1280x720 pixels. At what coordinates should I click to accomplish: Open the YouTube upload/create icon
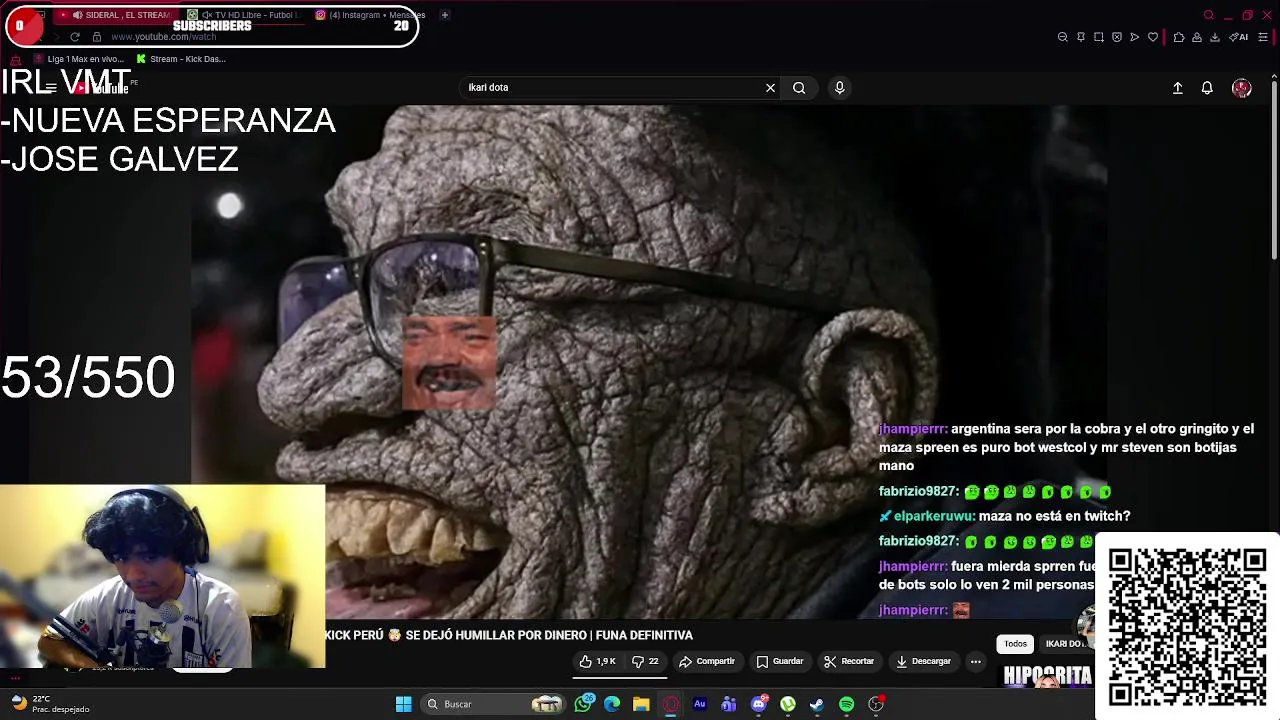click(x=1178, y=88)
